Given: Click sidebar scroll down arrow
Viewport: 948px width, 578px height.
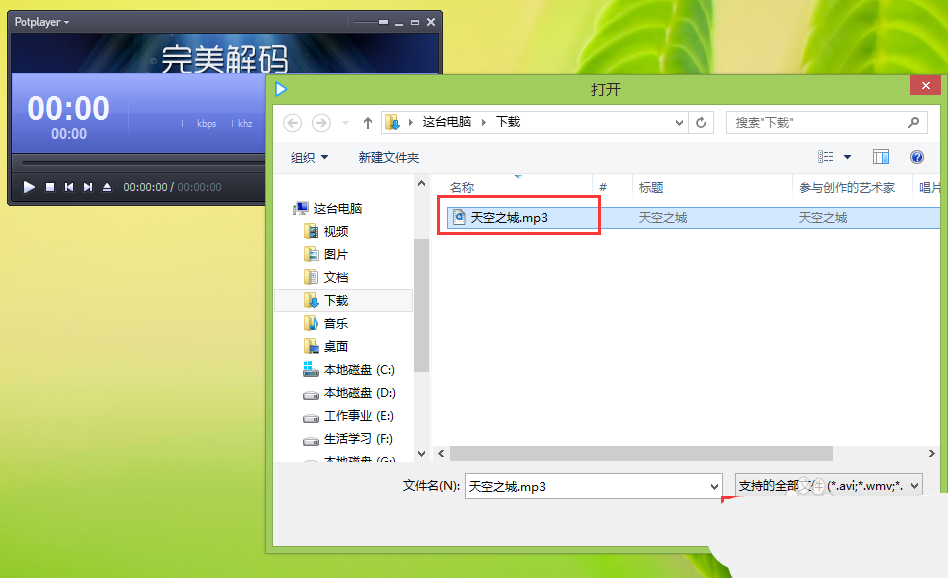Looking at the screenshot, I should coord(421,453).
